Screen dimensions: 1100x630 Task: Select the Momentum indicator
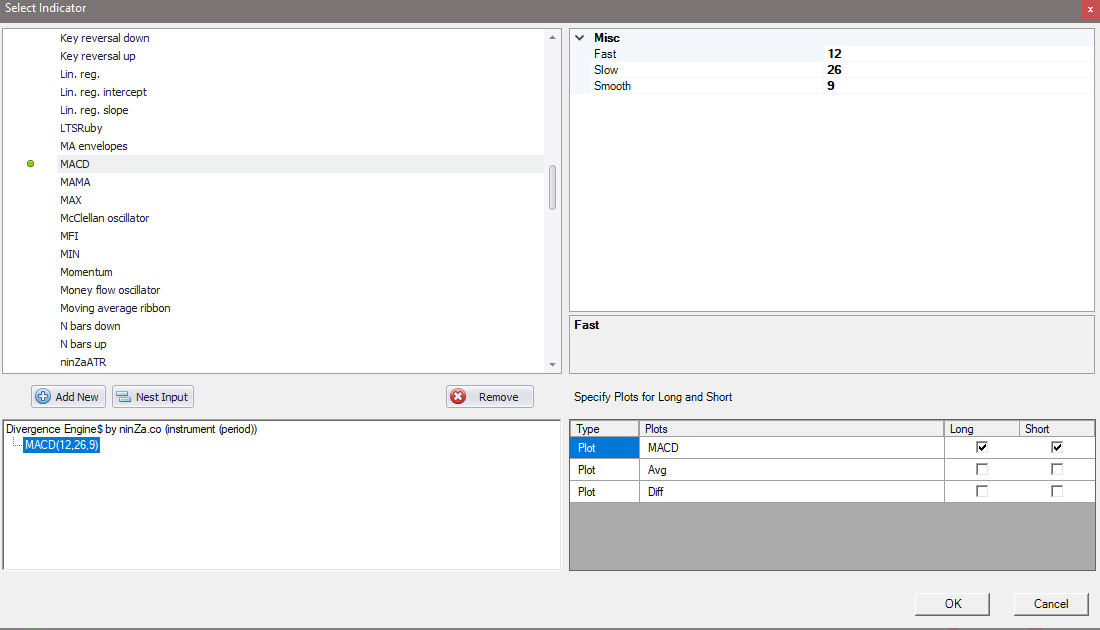(x=86, y=272)
